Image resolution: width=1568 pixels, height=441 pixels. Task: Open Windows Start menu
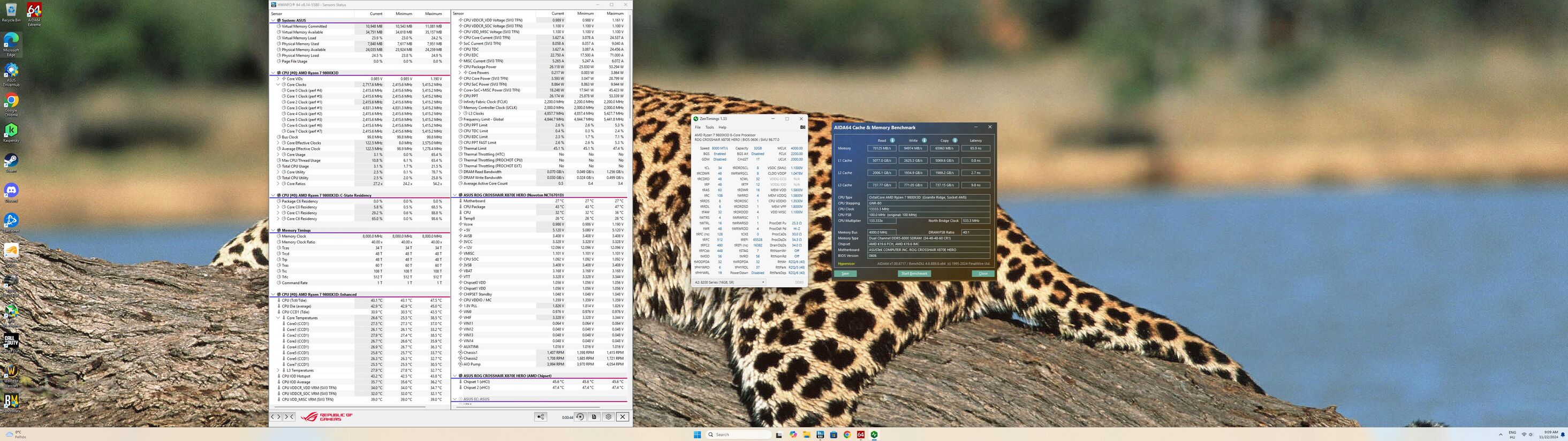pos(697,434)
